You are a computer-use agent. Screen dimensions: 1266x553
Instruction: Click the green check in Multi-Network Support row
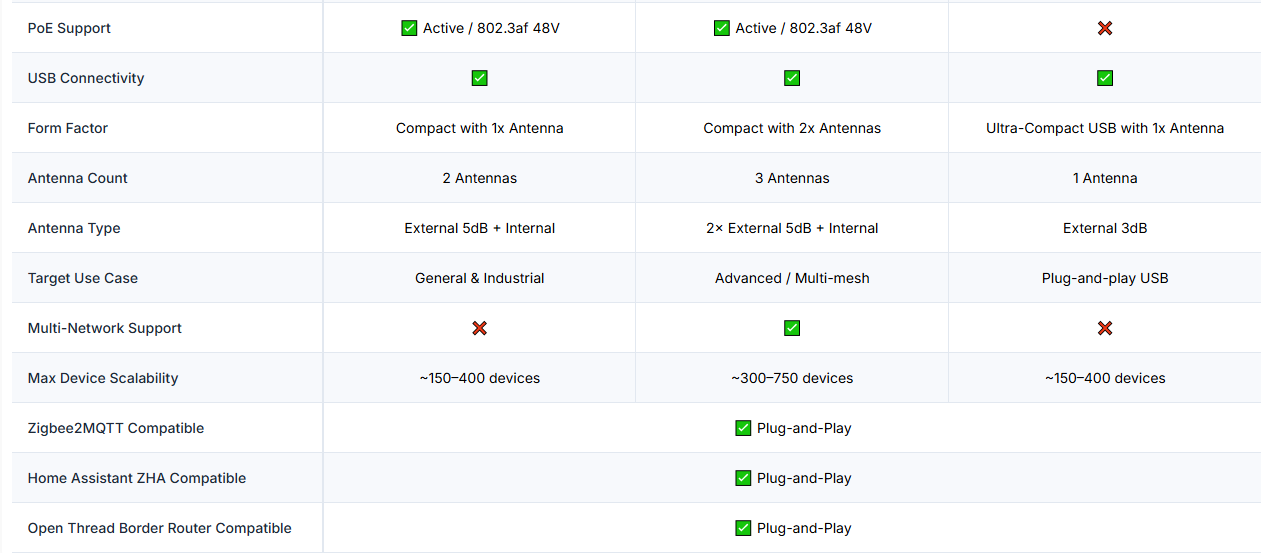tap(792, 328)
